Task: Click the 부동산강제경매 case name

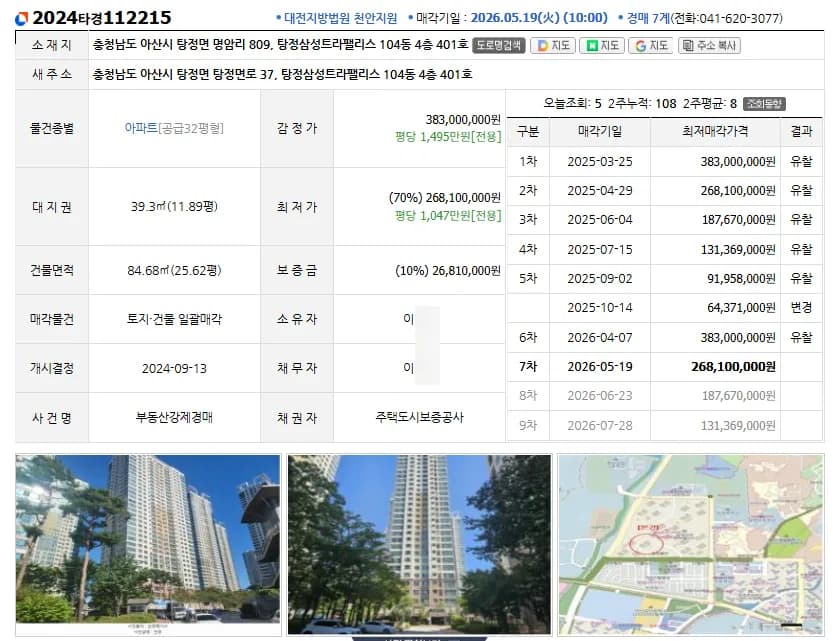Action: click(x=174, y=417)
